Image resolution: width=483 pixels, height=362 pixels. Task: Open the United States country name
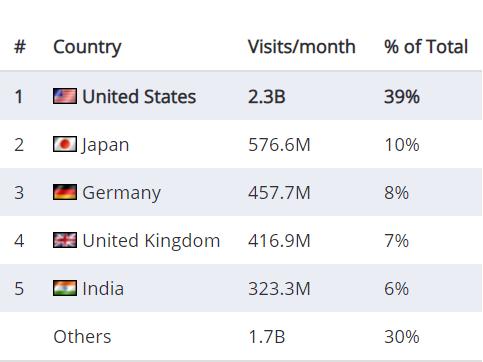point(139,97)
